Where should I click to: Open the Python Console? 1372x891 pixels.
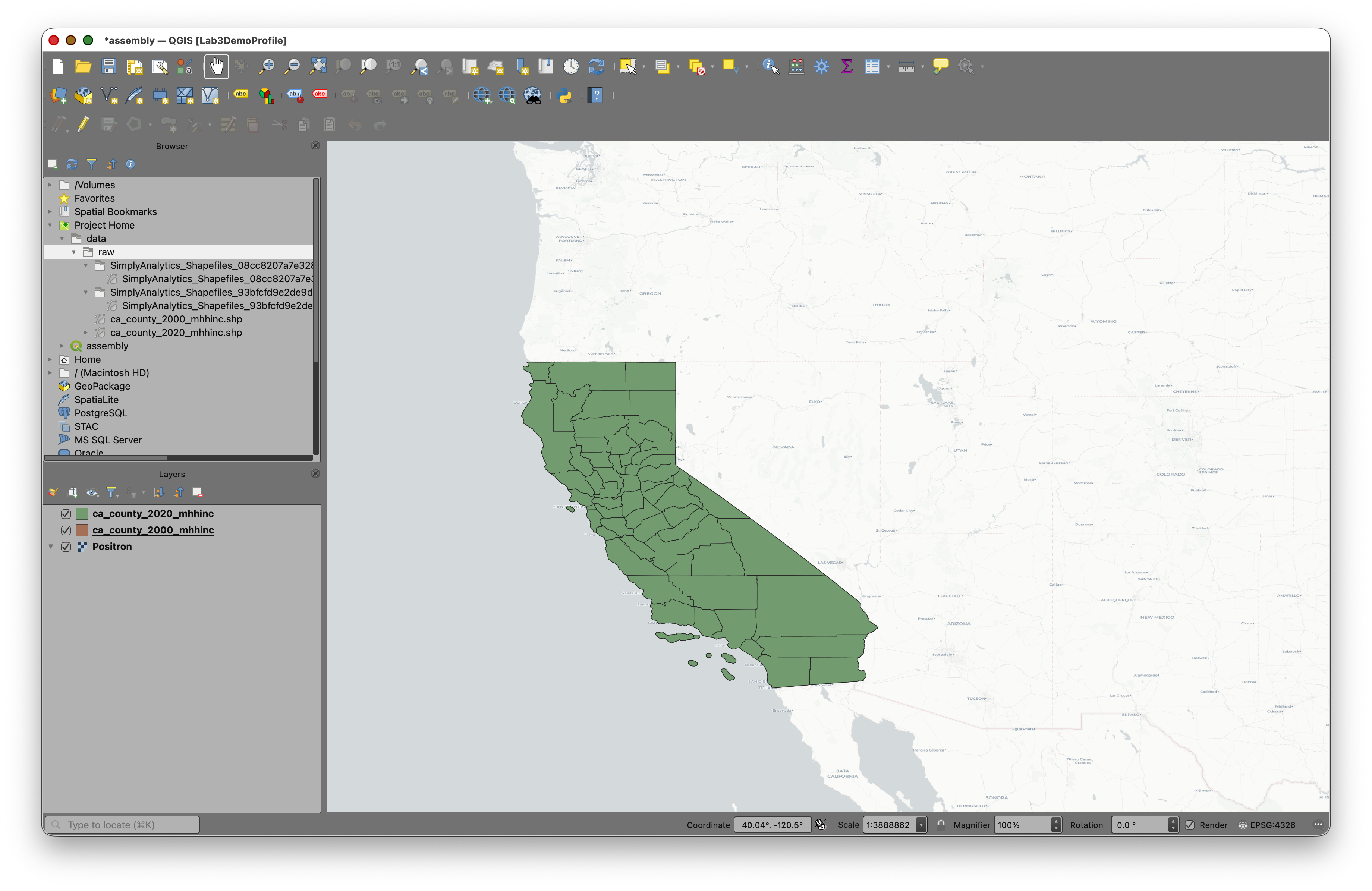click(x=565, y=96)
